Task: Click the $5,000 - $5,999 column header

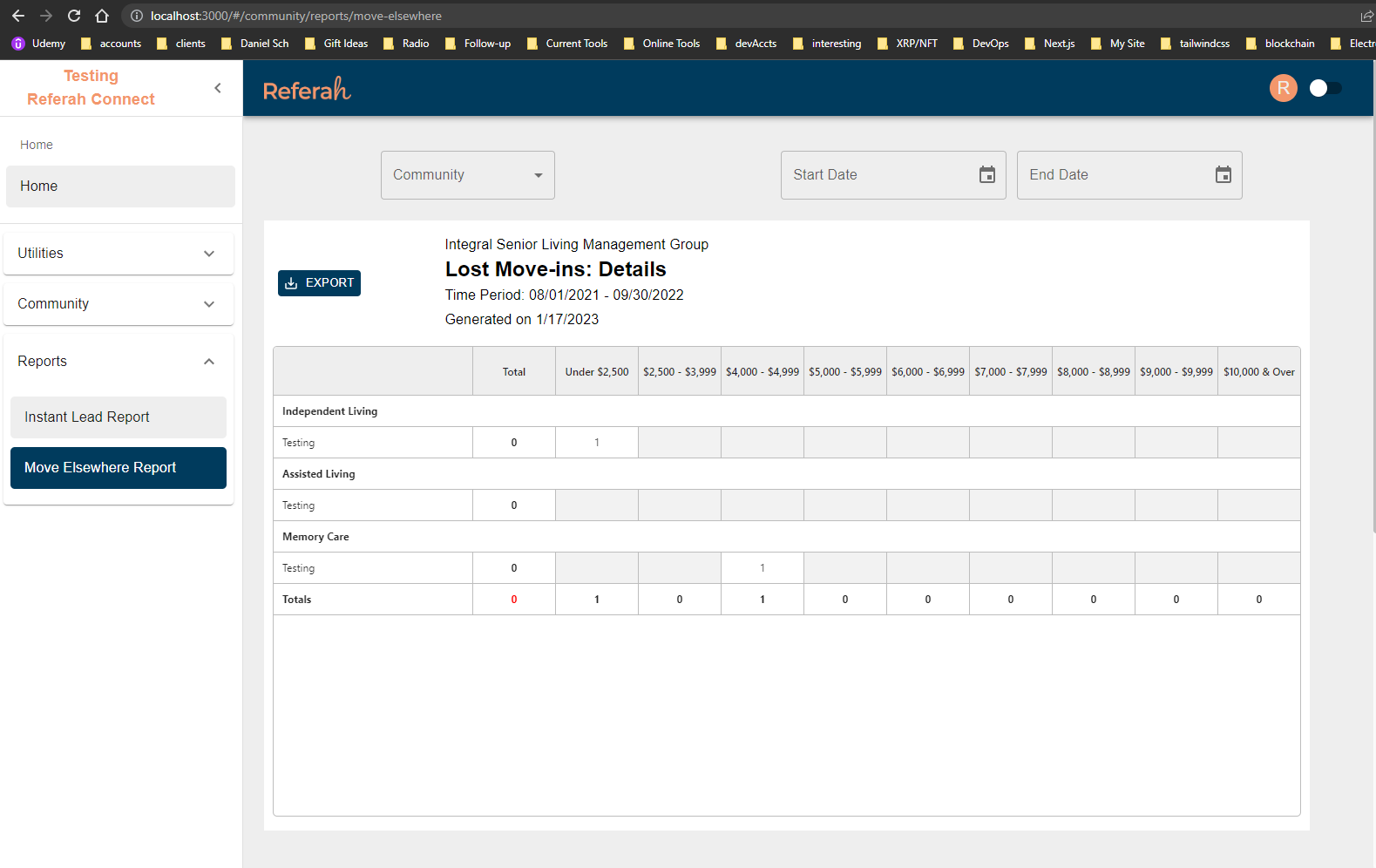Action: [845, 372]
